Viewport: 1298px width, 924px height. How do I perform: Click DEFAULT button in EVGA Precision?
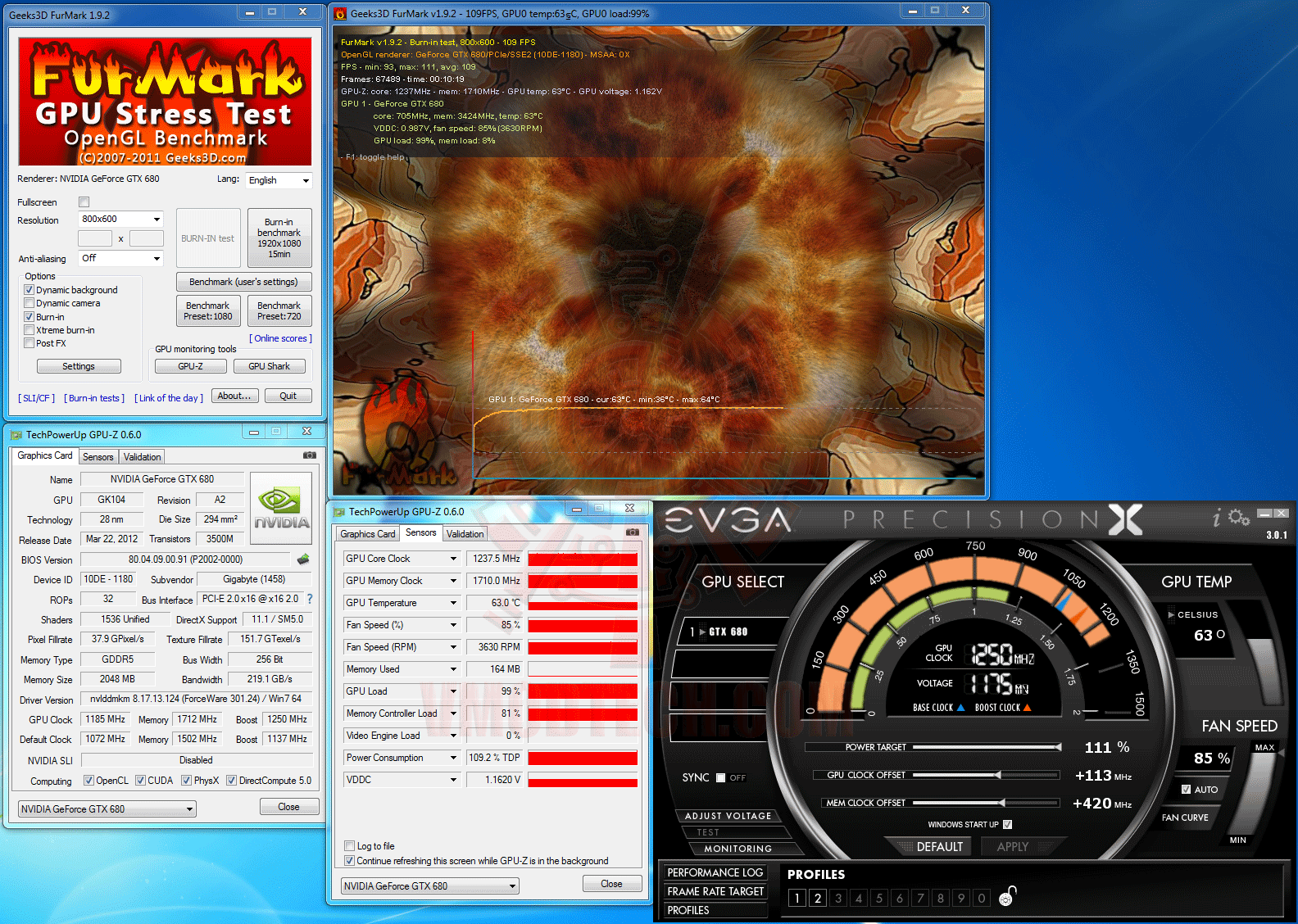[939, 847]
